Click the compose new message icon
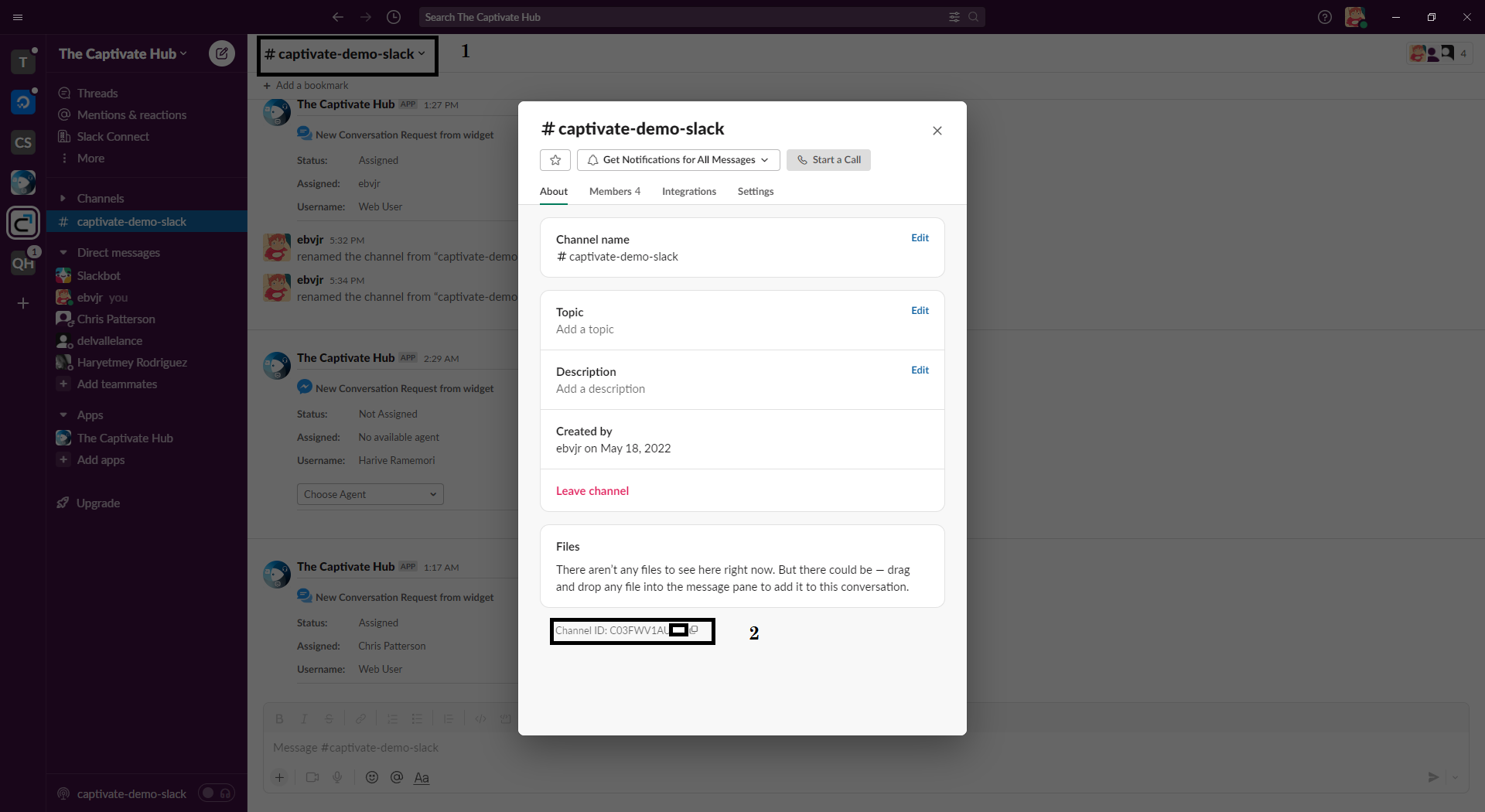The width and height of the screenshot is (1485, 812). tap(222, 53)
